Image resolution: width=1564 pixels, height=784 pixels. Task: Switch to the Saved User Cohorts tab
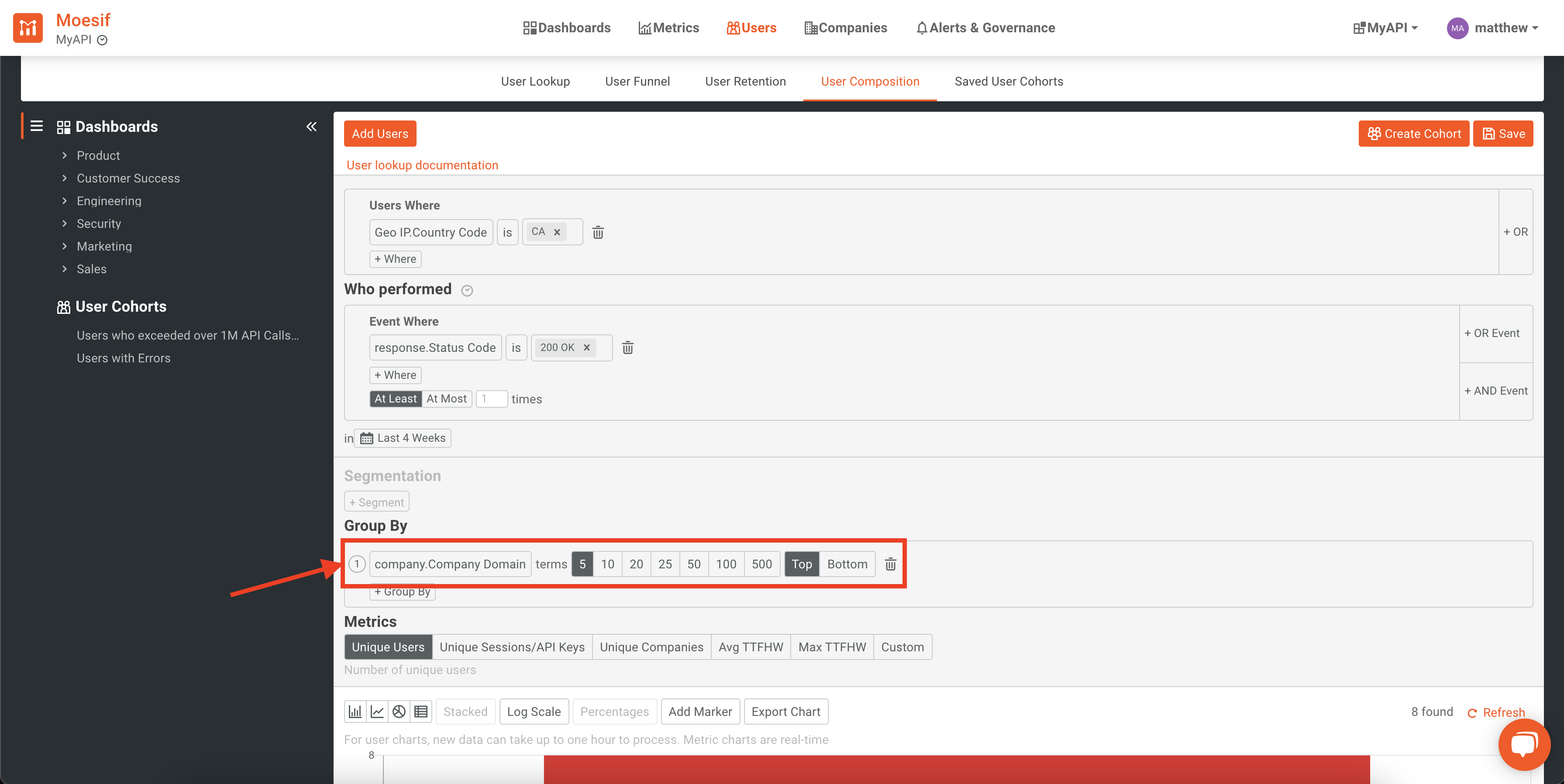point(1009,81)
